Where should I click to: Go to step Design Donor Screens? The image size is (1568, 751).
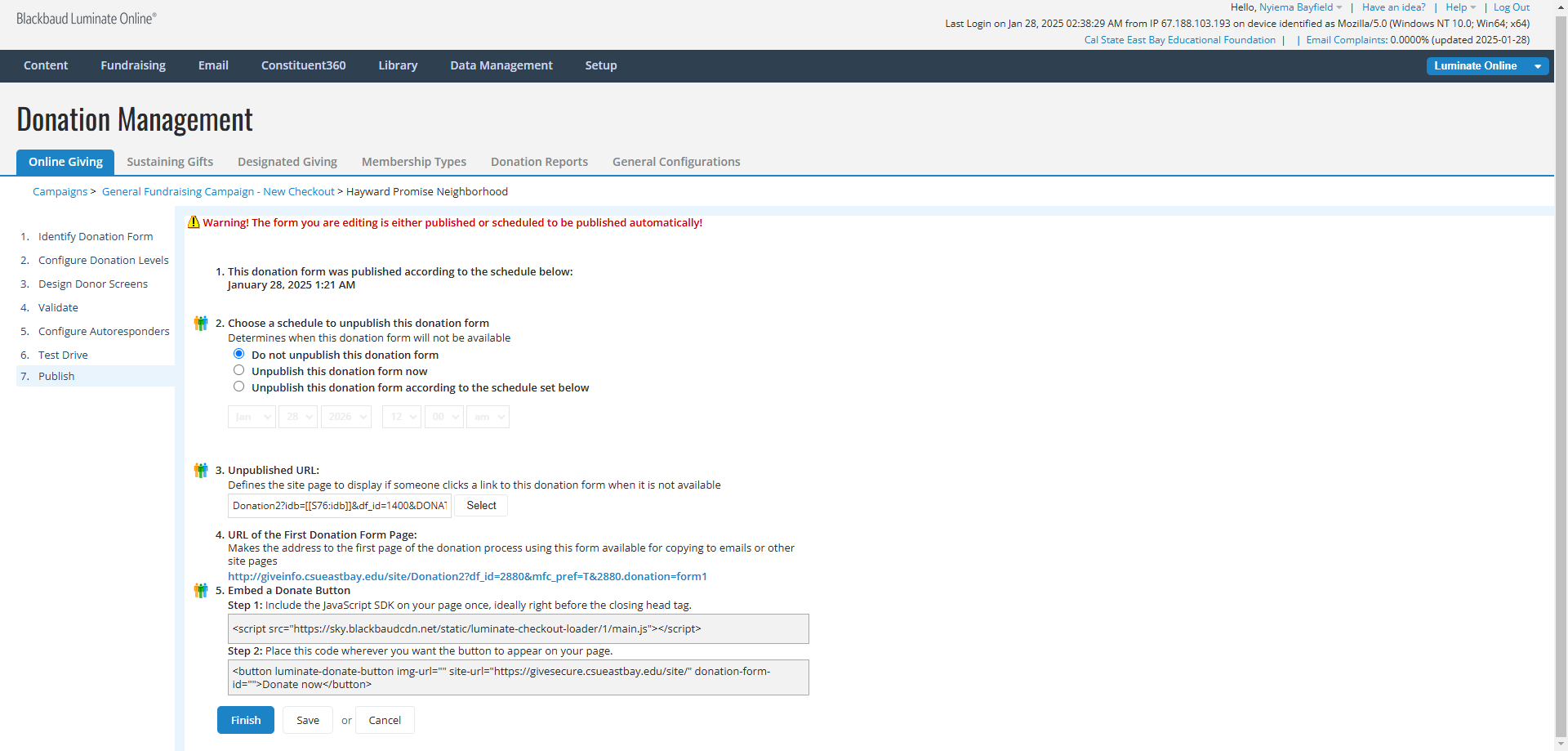93,284
